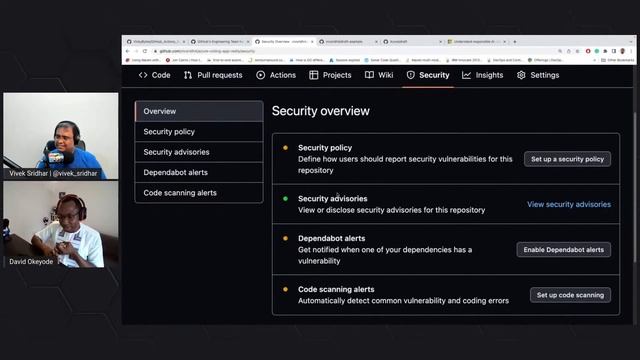Switch to the Security Overview browser tab
The image size is (640, 360).
pos(284,42)
